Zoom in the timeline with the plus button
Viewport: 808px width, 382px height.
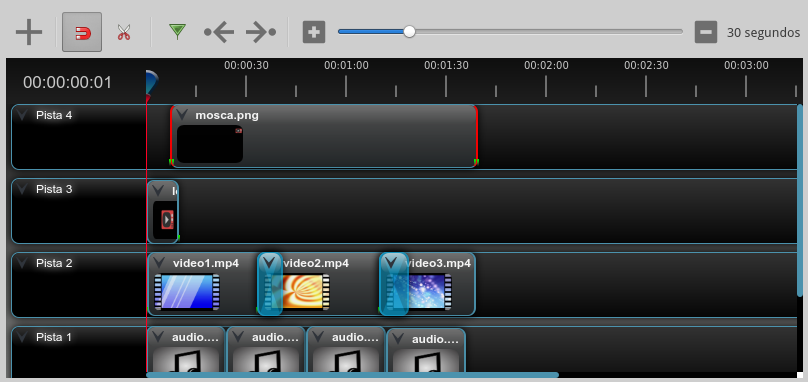click(x=314, y=32)
